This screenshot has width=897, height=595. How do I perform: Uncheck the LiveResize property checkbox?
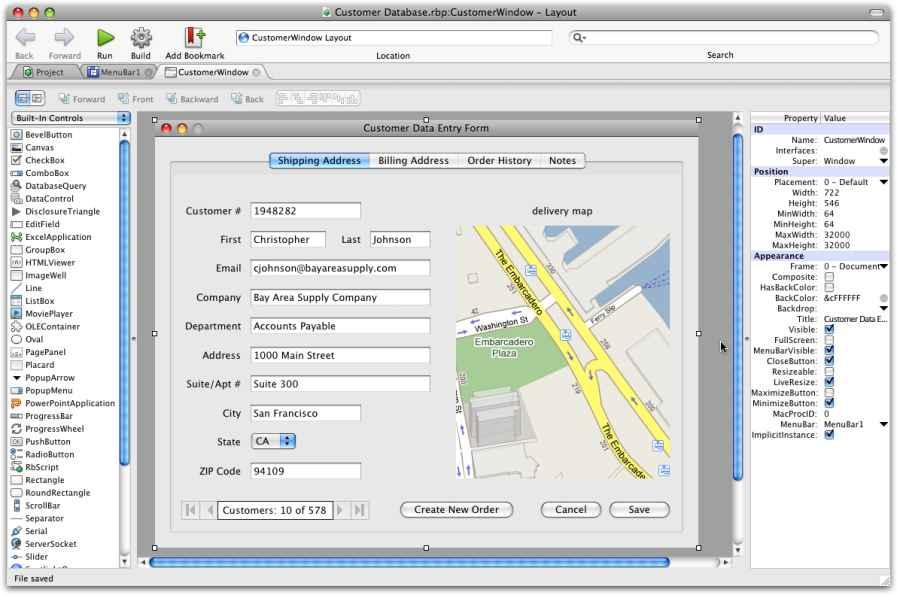828,382
